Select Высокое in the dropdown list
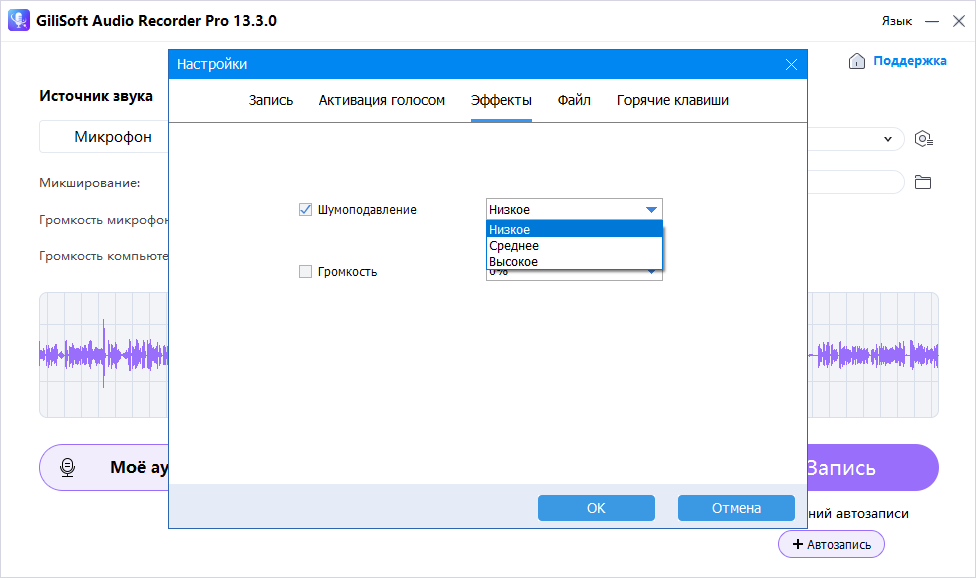 point(574,262)
